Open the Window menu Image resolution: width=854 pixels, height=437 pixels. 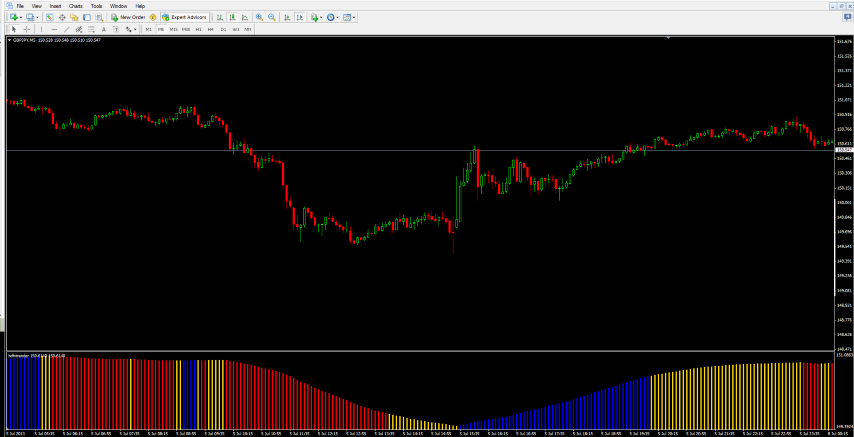click(118, 6)
